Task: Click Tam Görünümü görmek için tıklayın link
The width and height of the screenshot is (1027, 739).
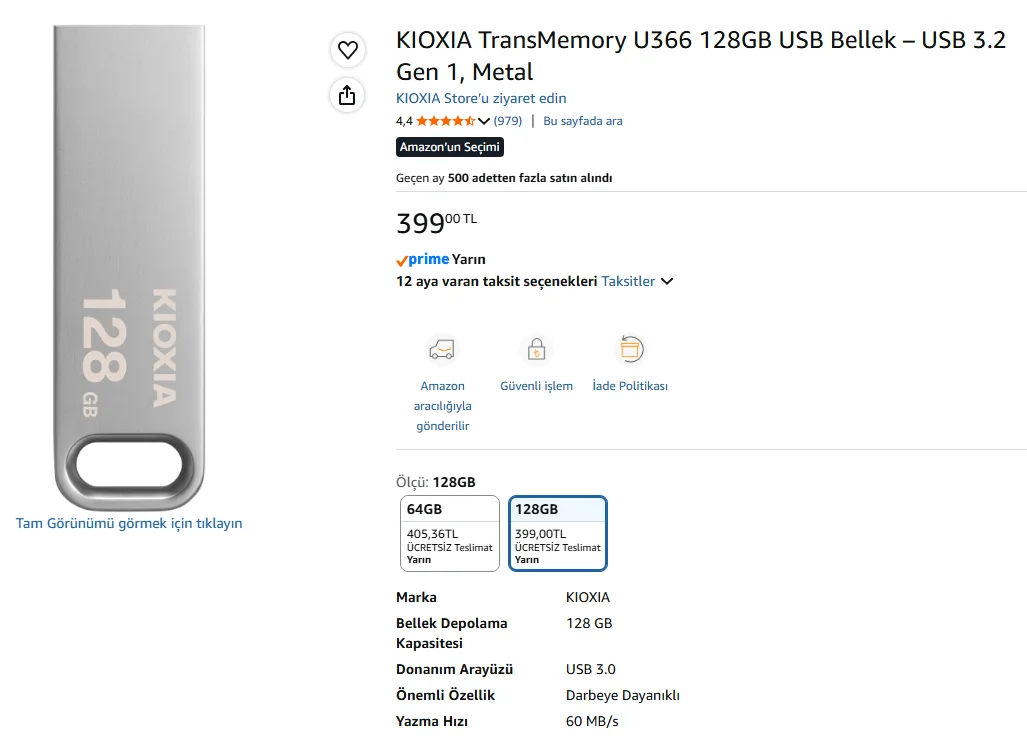Action: click(129, 523)
